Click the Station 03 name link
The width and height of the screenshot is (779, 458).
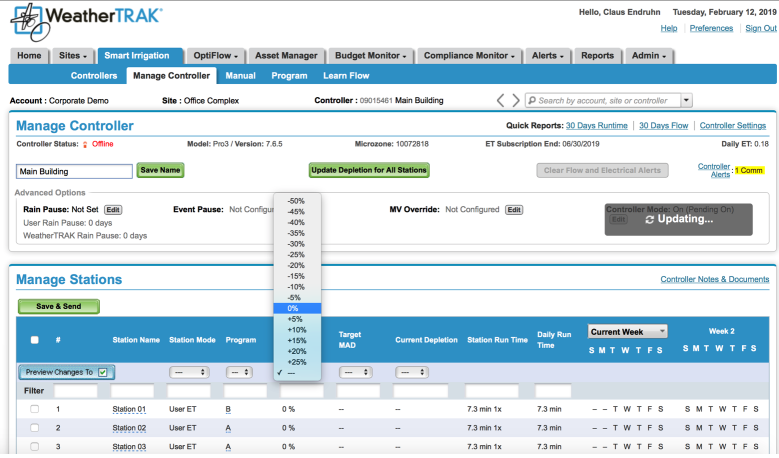tap(129, 447)
